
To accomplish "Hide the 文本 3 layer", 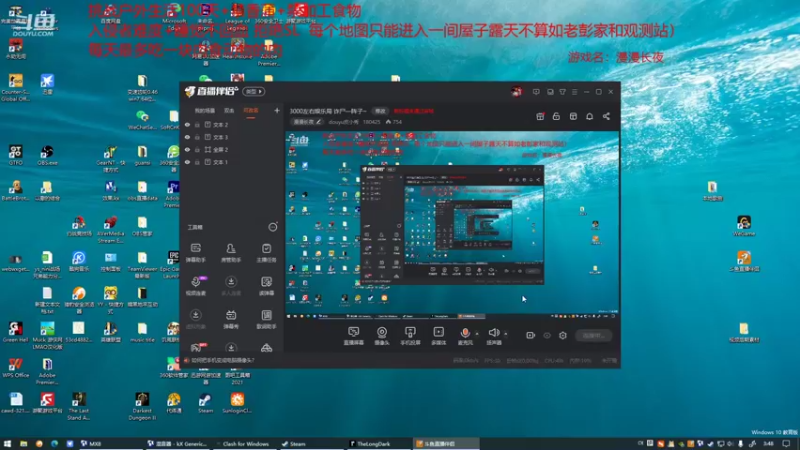I will pyautogui.click(x=187, y=137).
